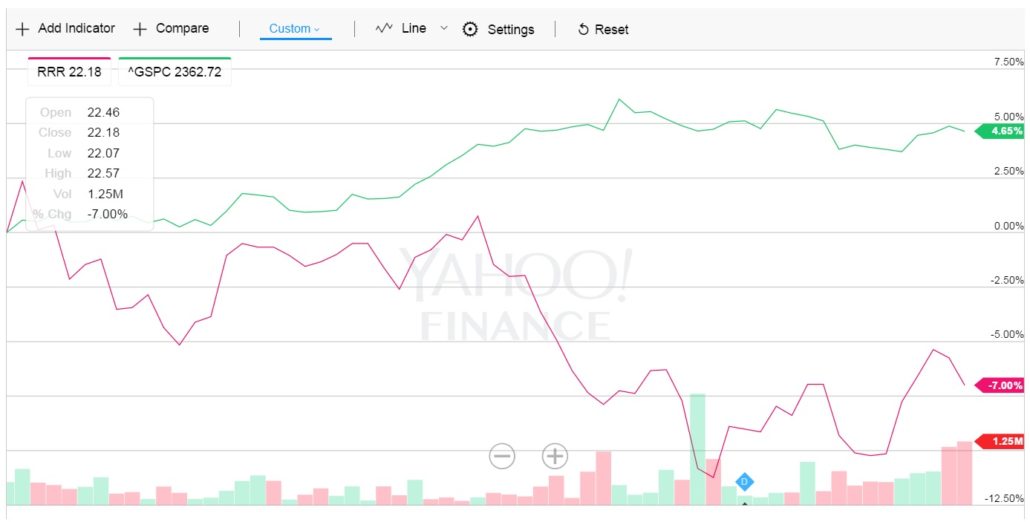Select the ^GSPC 2362.72 series label

pos(174,72)
